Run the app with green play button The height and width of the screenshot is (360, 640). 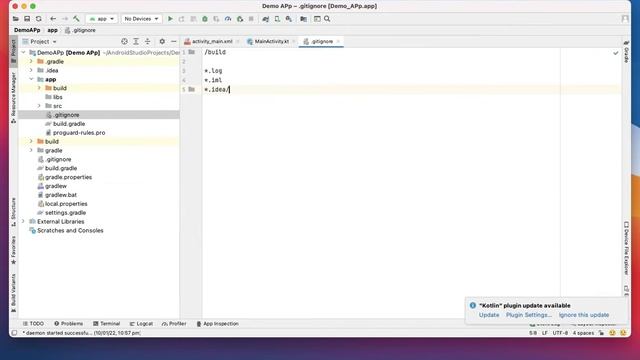pyautogui.click(x=170, y=19)
